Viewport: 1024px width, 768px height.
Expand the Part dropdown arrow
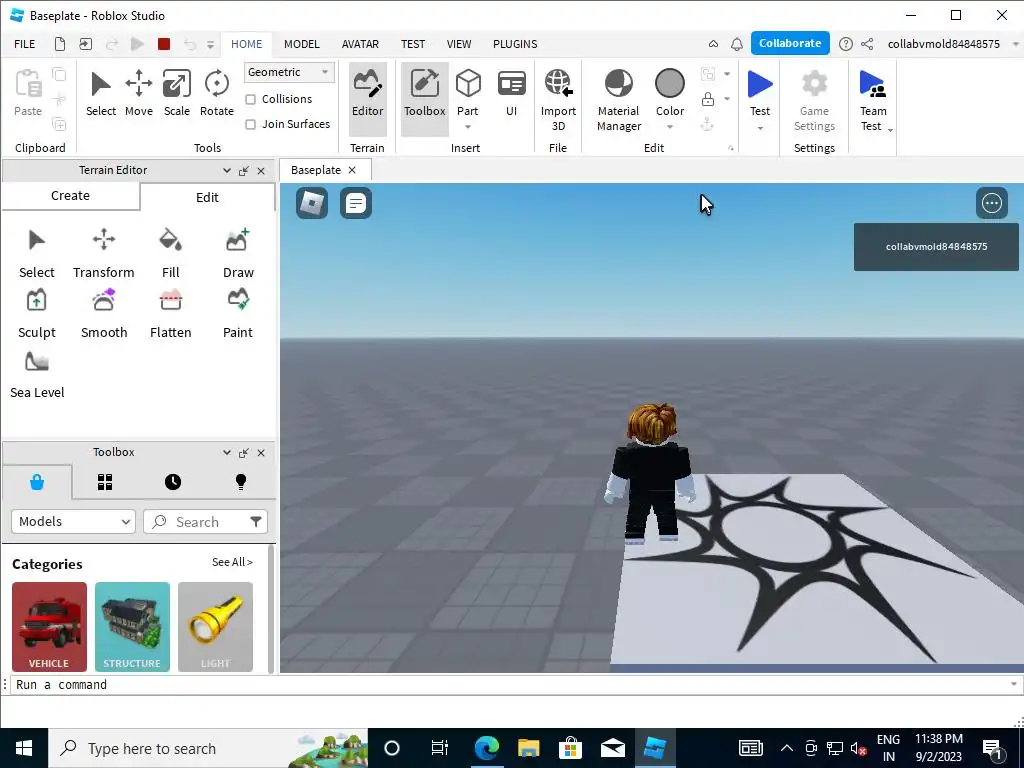tap(468, 127)
